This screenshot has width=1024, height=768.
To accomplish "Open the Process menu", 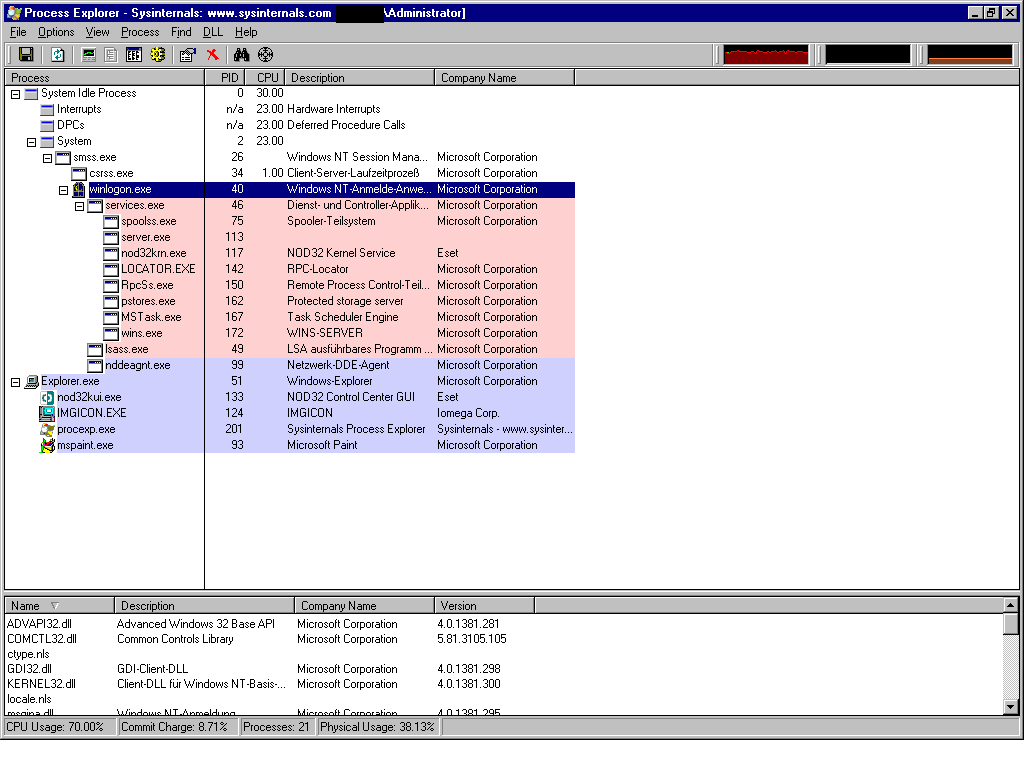I will click(140, 32).
